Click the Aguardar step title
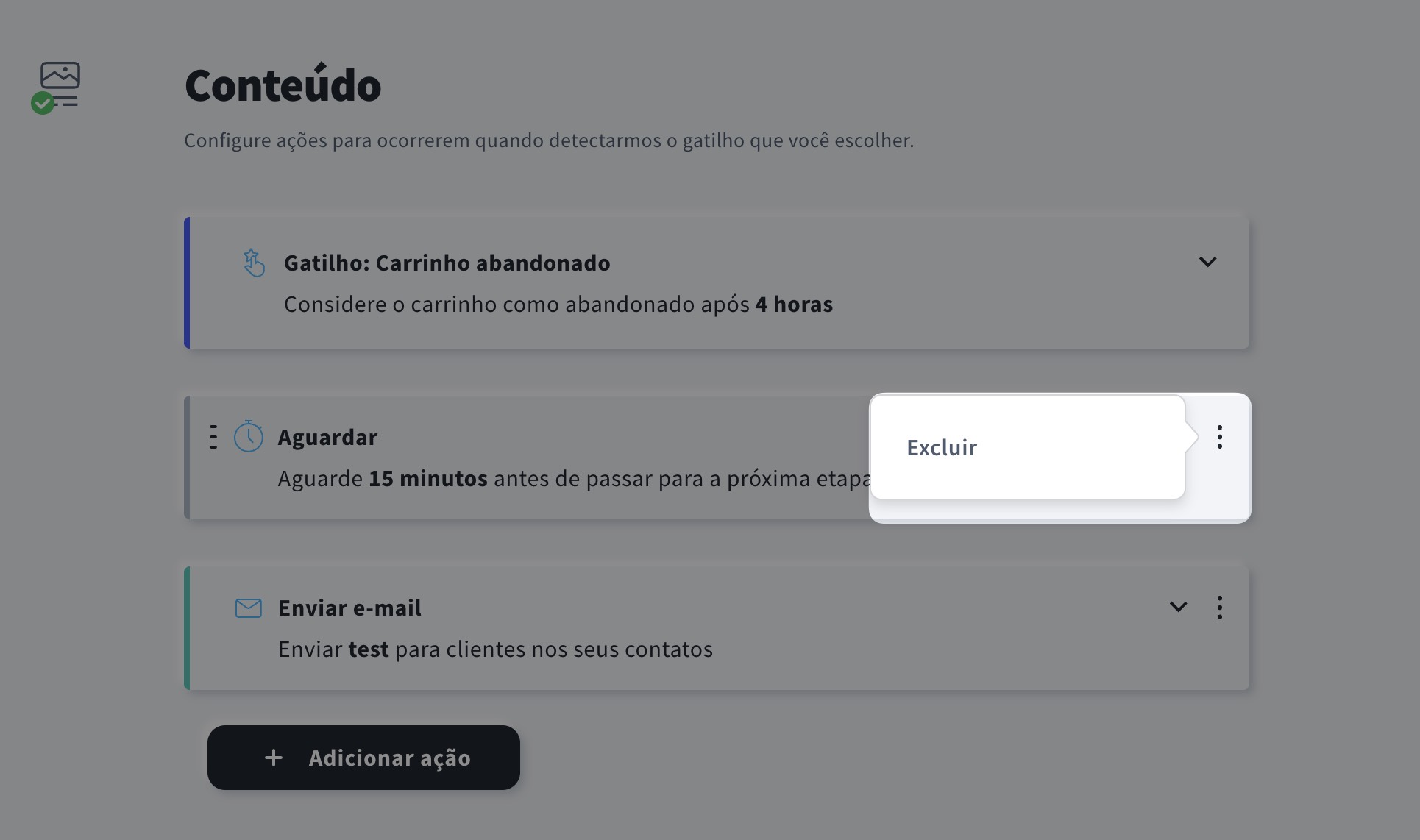Viewport: 1420px width, 840px height. (327, 436)
